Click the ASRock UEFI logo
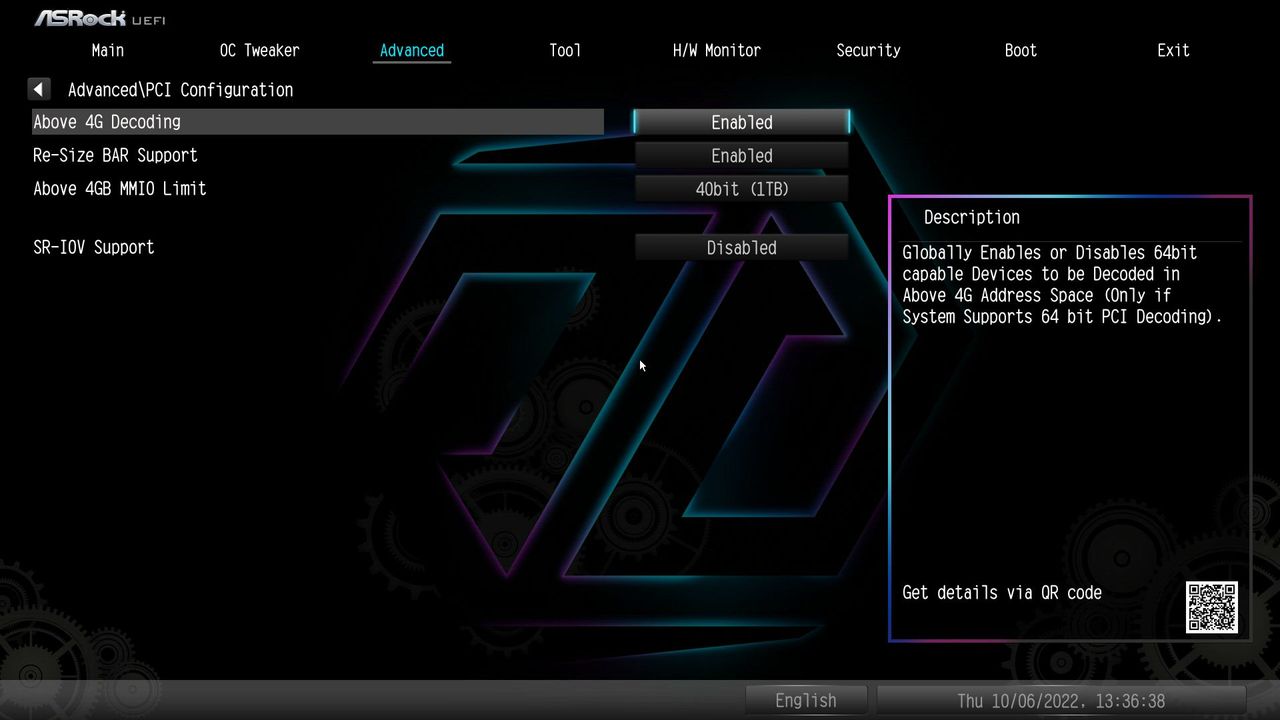 coord(99,18)
